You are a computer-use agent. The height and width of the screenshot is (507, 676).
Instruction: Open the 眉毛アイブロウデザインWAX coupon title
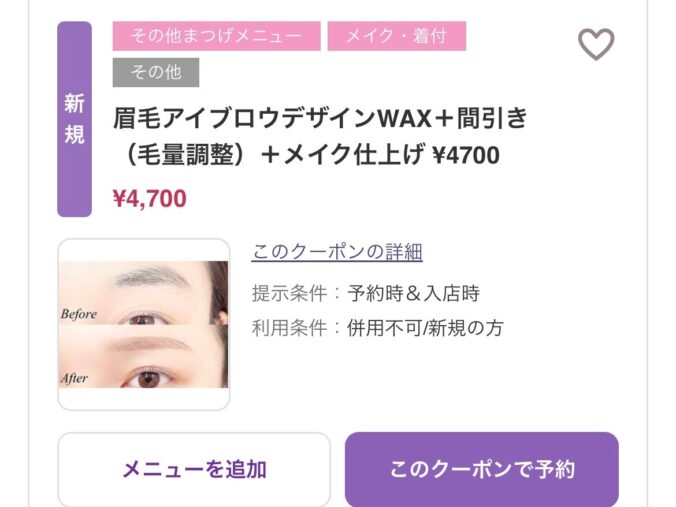click(320, 118)
